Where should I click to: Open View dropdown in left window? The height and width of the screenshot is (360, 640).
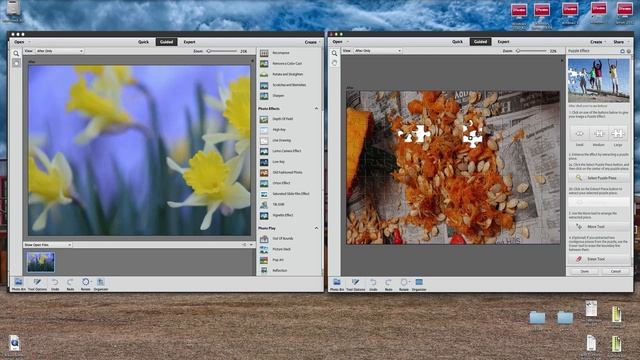tap(60, 51)
